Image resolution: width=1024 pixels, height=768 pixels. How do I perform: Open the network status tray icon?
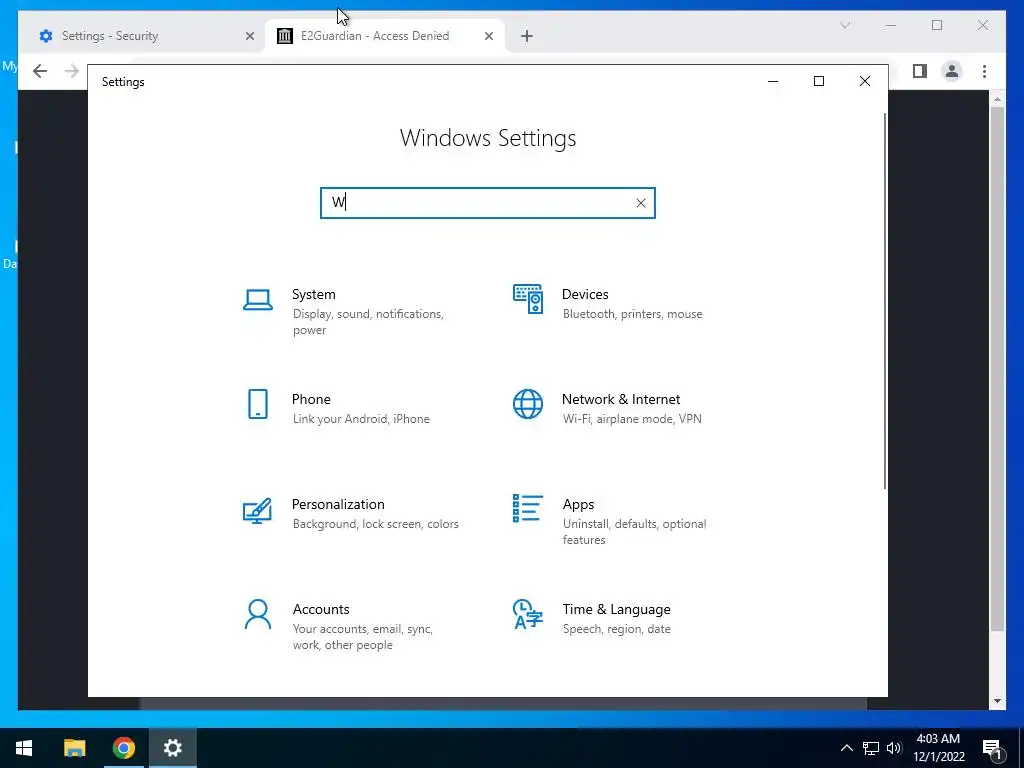click(871, 748)
